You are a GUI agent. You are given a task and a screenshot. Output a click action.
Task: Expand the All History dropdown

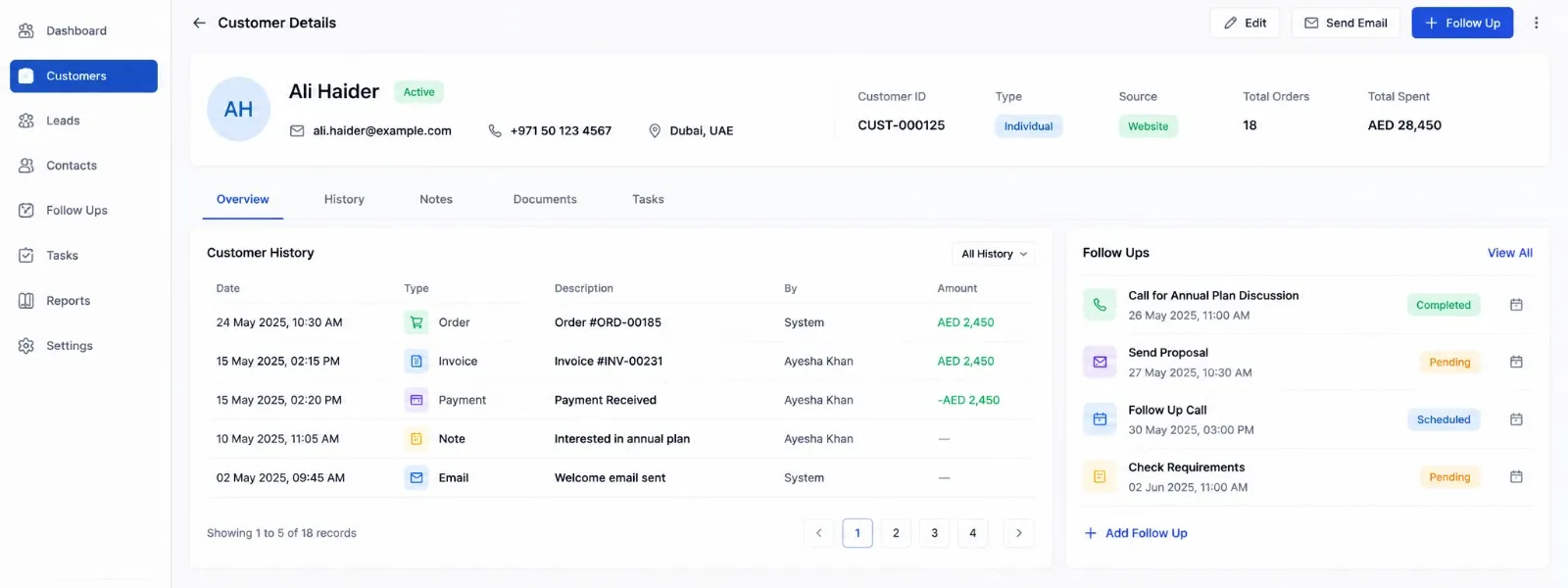click(994, 254)
